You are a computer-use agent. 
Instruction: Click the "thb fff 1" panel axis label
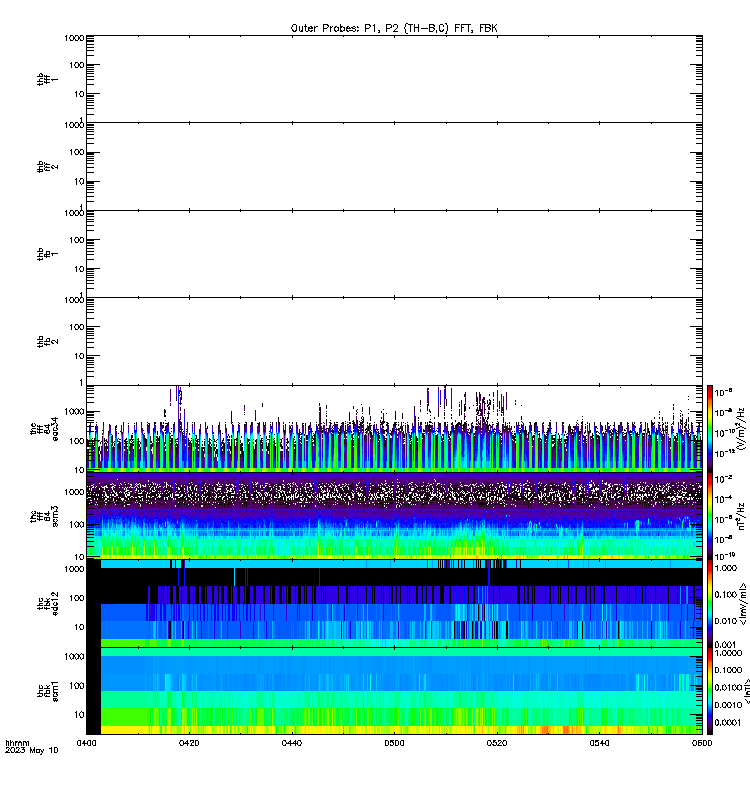click(47, 79)
